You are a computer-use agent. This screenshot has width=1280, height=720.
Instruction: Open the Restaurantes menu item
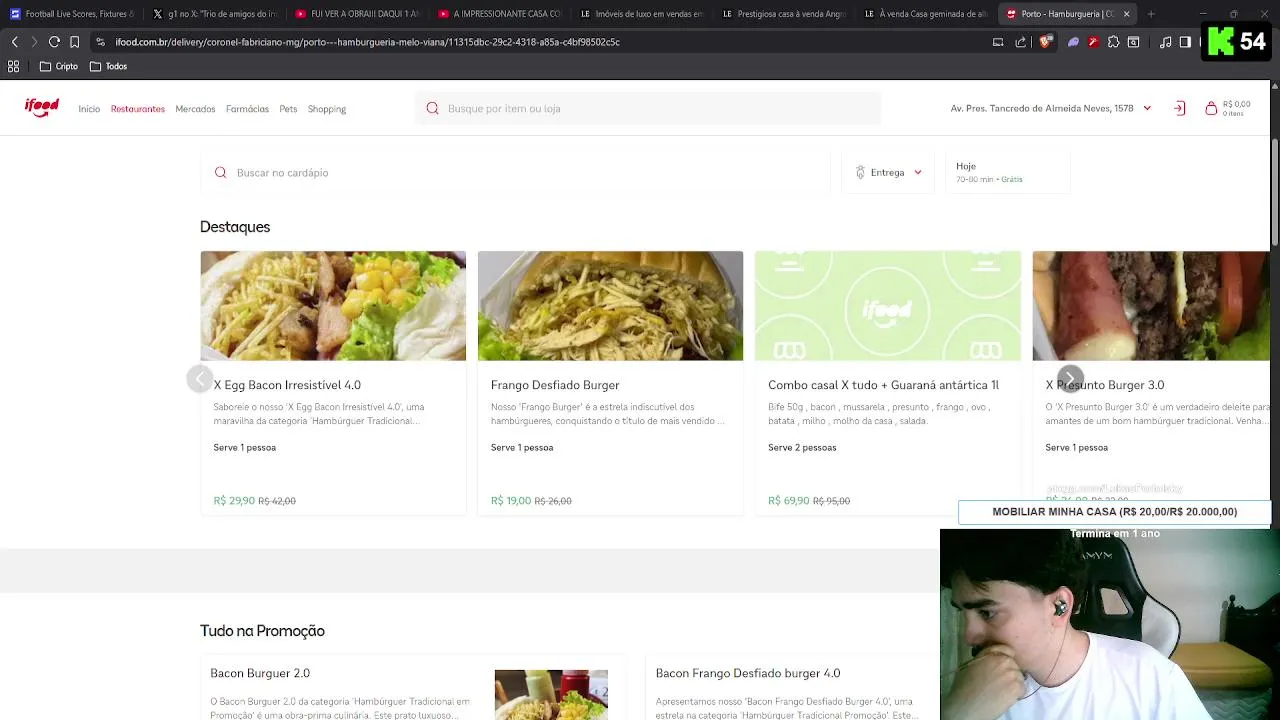click(x=138, y=109)
